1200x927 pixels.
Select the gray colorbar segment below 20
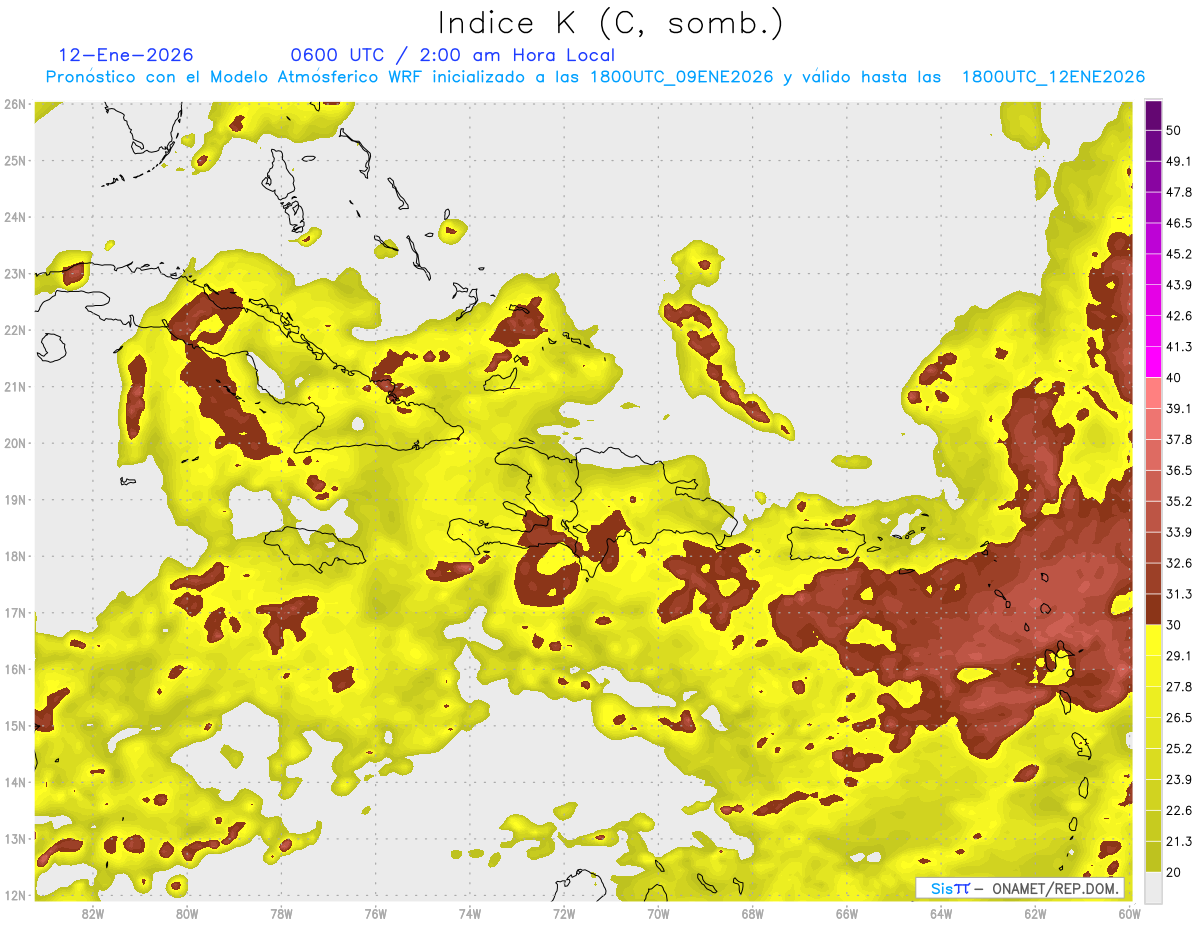coord(1153,886)
